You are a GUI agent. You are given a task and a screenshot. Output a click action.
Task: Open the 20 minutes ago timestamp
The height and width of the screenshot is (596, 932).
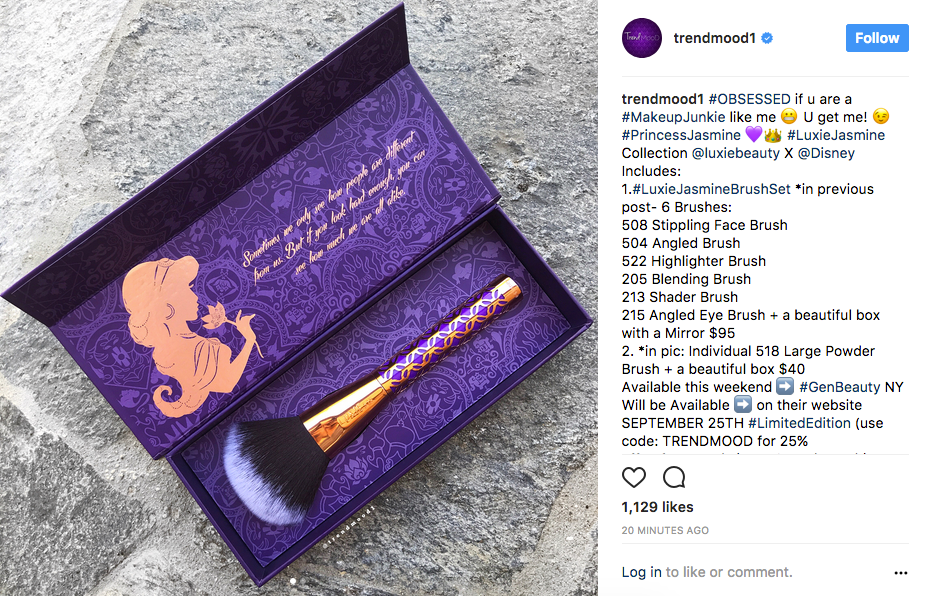(665, 530)
